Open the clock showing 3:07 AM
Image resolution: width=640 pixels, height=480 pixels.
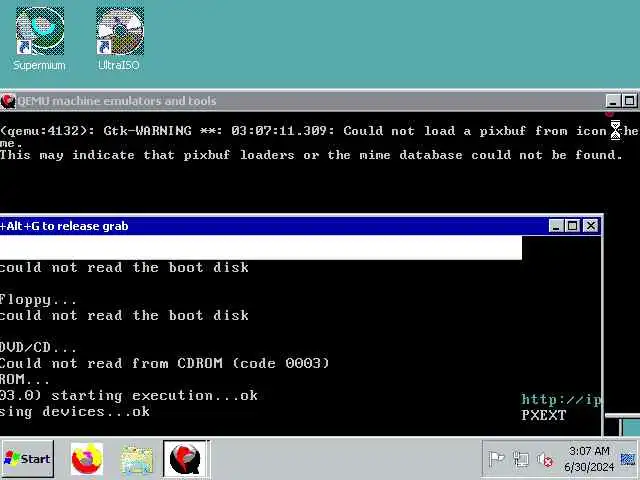tap(589, 459)
